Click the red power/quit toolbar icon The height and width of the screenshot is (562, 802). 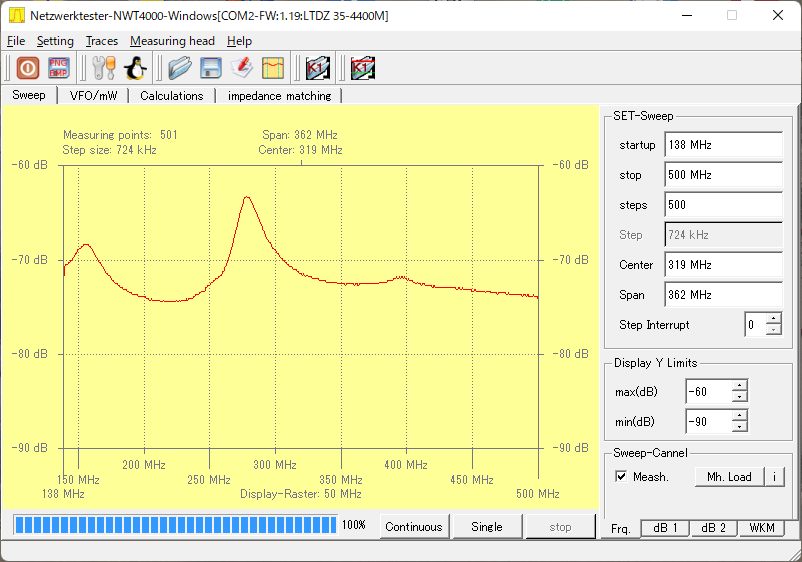click(28, 68)
